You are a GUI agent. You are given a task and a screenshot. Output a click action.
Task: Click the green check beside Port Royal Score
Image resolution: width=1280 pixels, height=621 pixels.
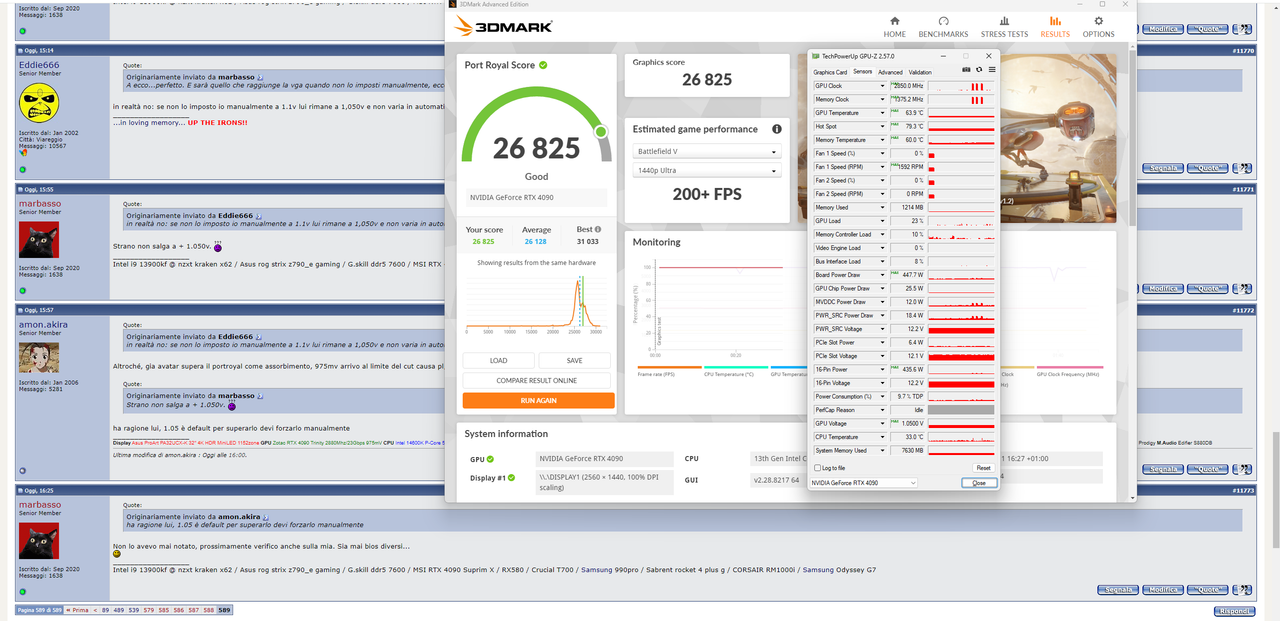[x=543, y=65]
